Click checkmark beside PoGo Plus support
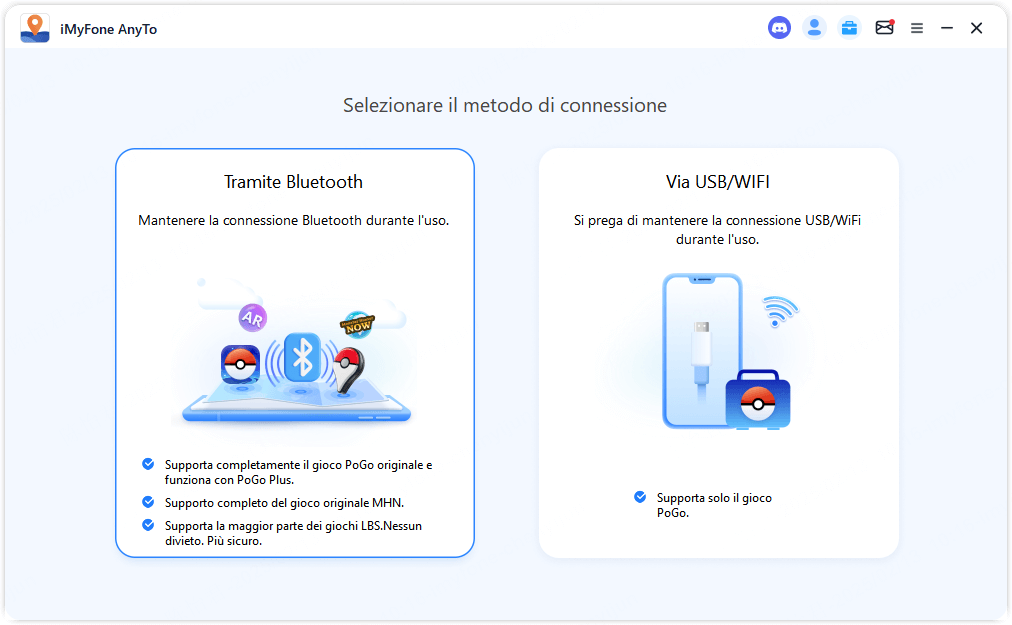 [148, 464]
